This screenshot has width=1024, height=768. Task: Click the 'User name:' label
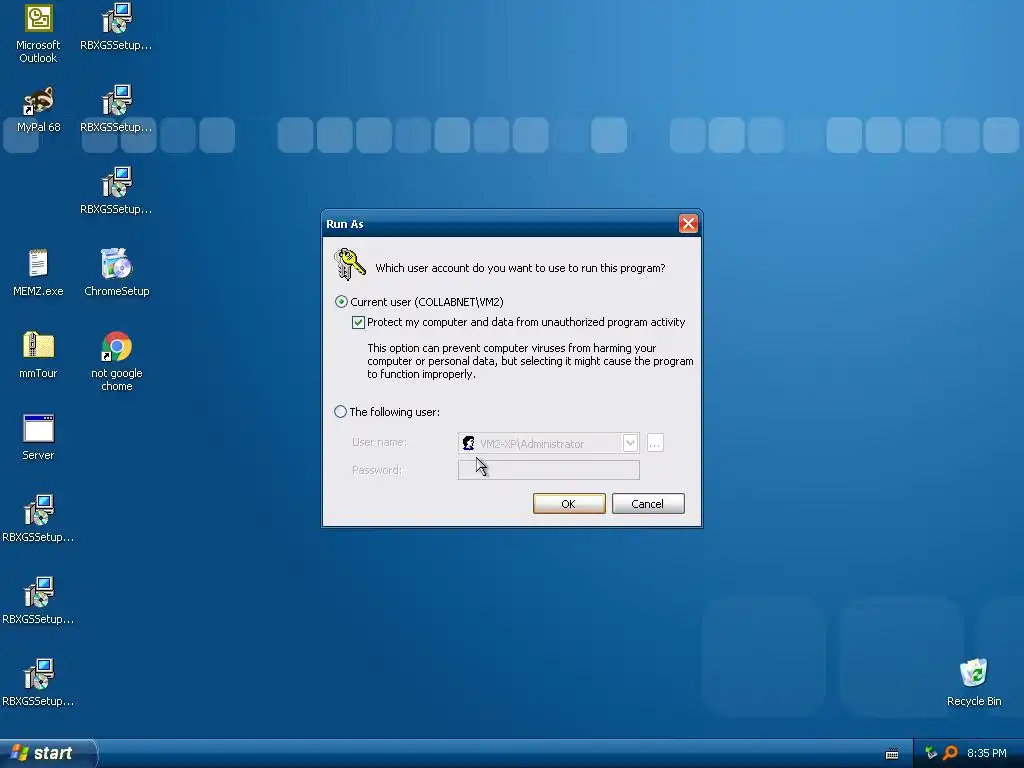[379, 442]
